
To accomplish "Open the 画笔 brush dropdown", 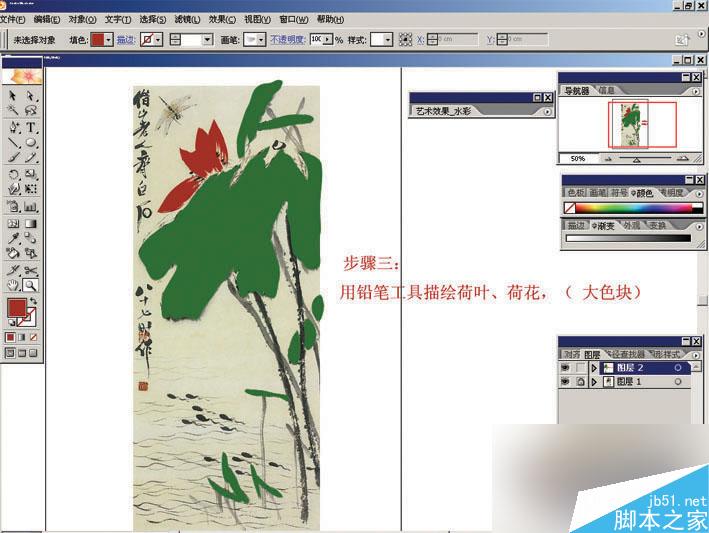I will (261, 40).
